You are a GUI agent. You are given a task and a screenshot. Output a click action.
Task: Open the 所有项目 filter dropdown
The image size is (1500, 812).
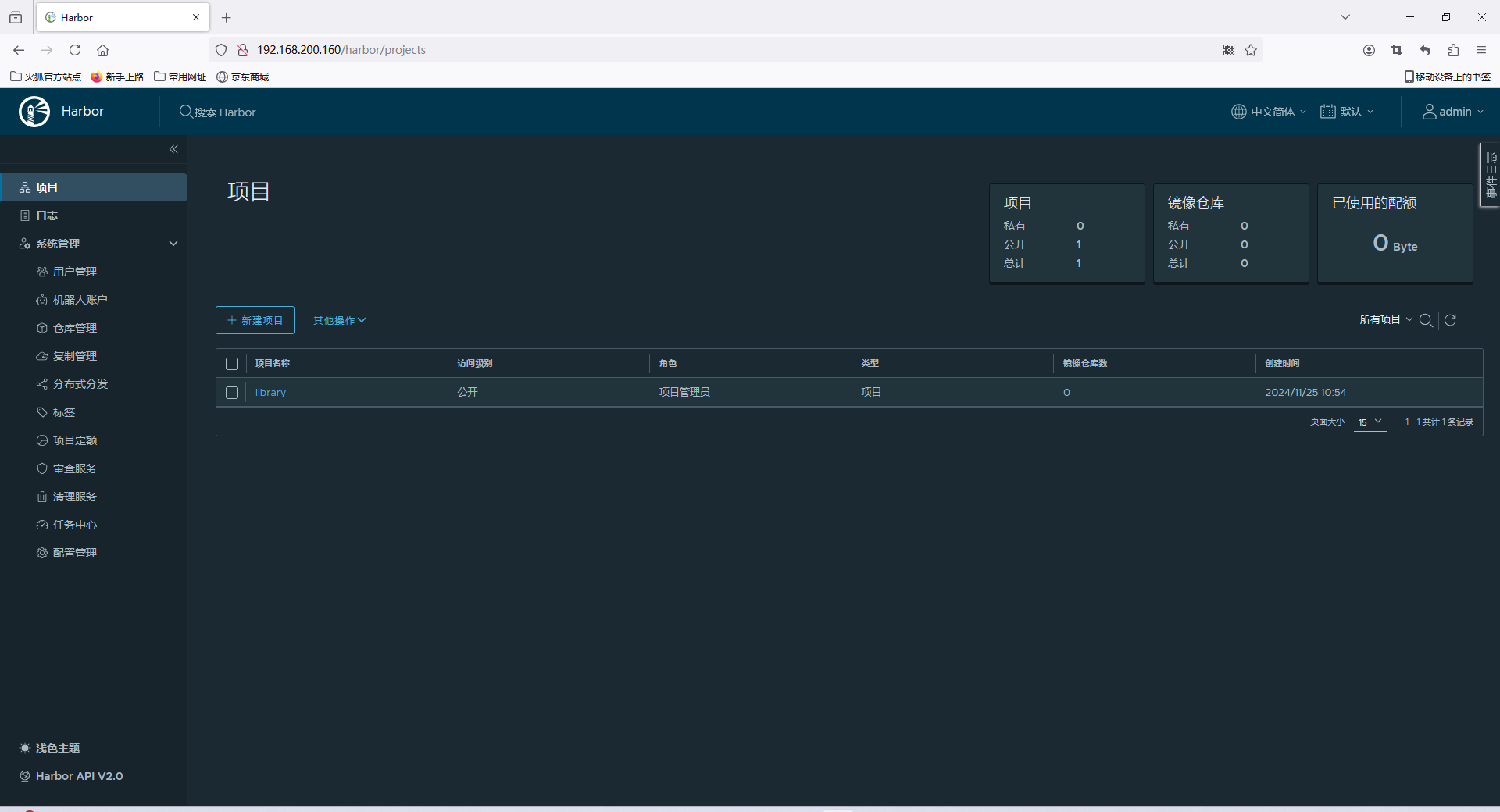[1386, 319]
